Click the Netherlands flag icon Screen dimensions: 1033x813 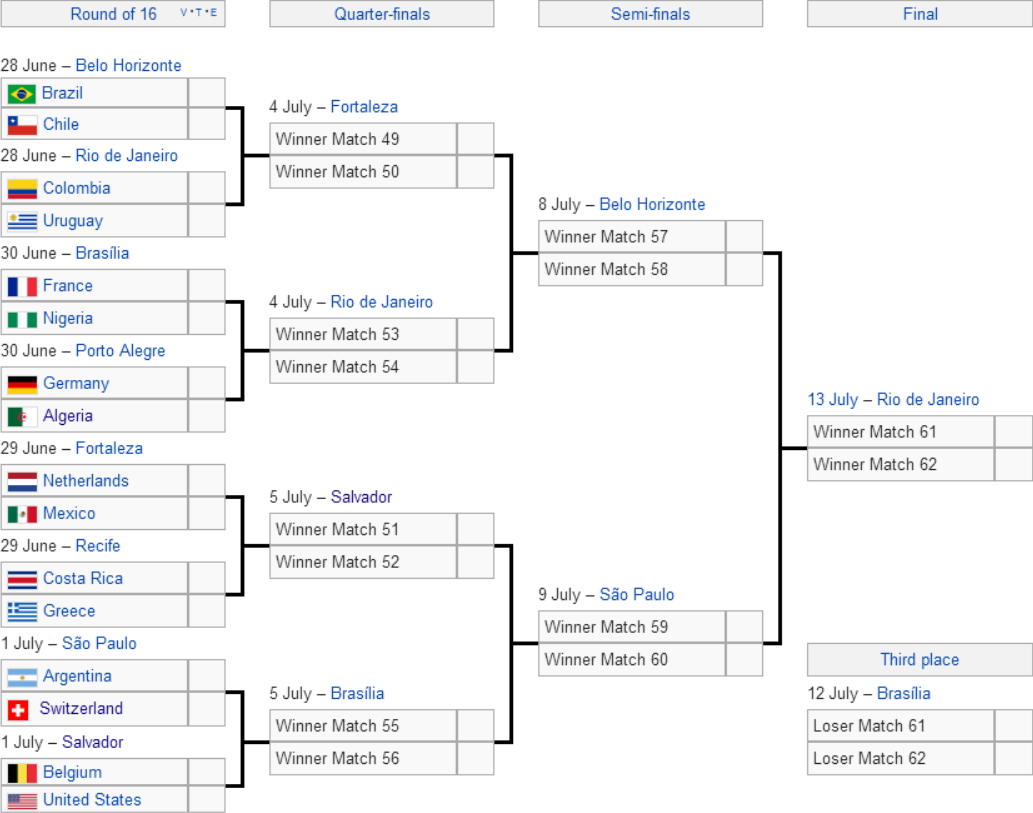pyautogui.click(x=22, y=482)
